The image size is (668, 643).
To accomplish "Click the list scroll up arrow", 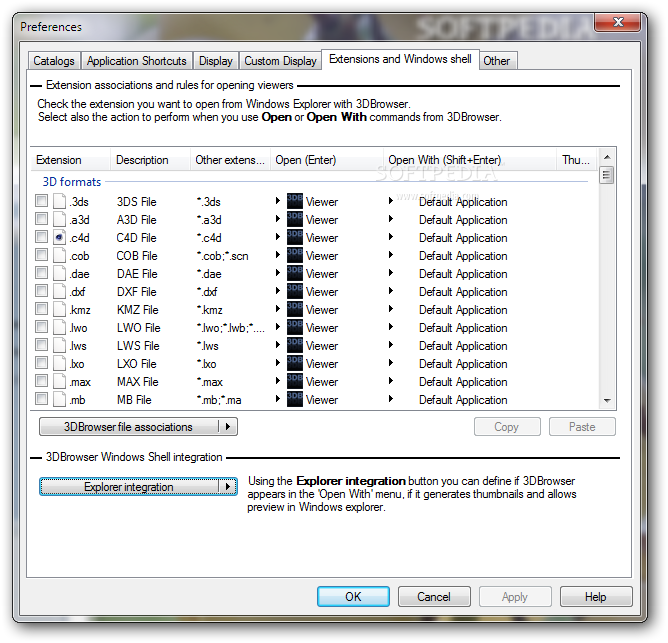I will [x=607, y=157].
